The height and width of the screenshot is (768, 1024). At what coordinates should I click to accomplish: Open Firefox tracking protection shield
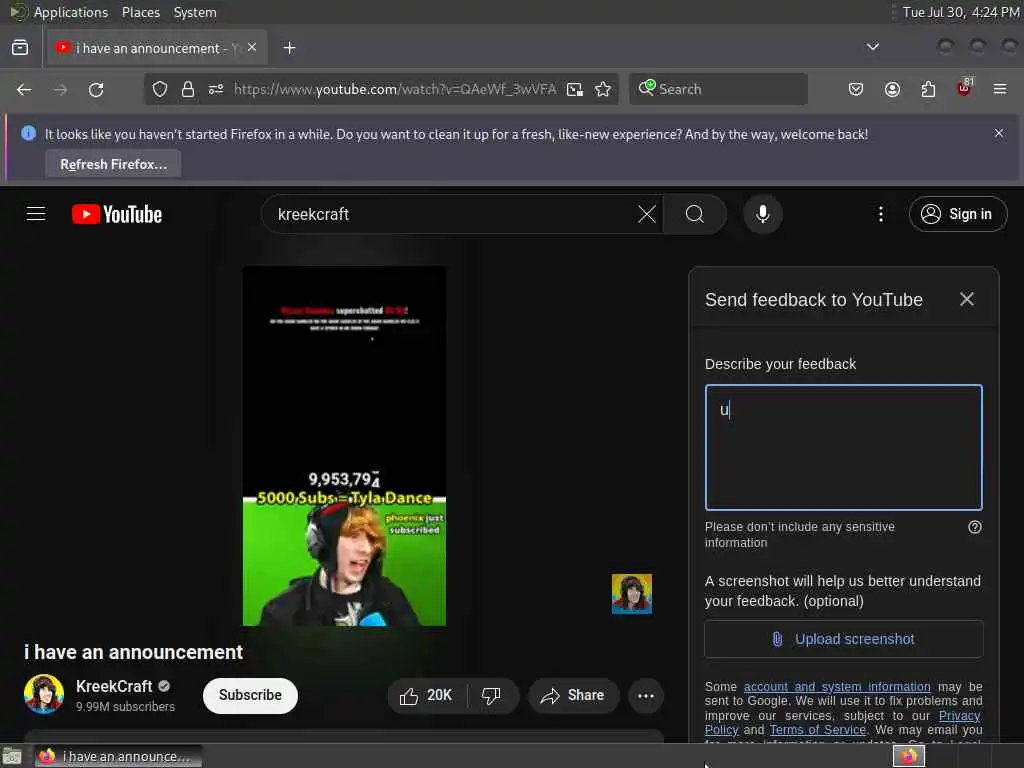[160, 89]
